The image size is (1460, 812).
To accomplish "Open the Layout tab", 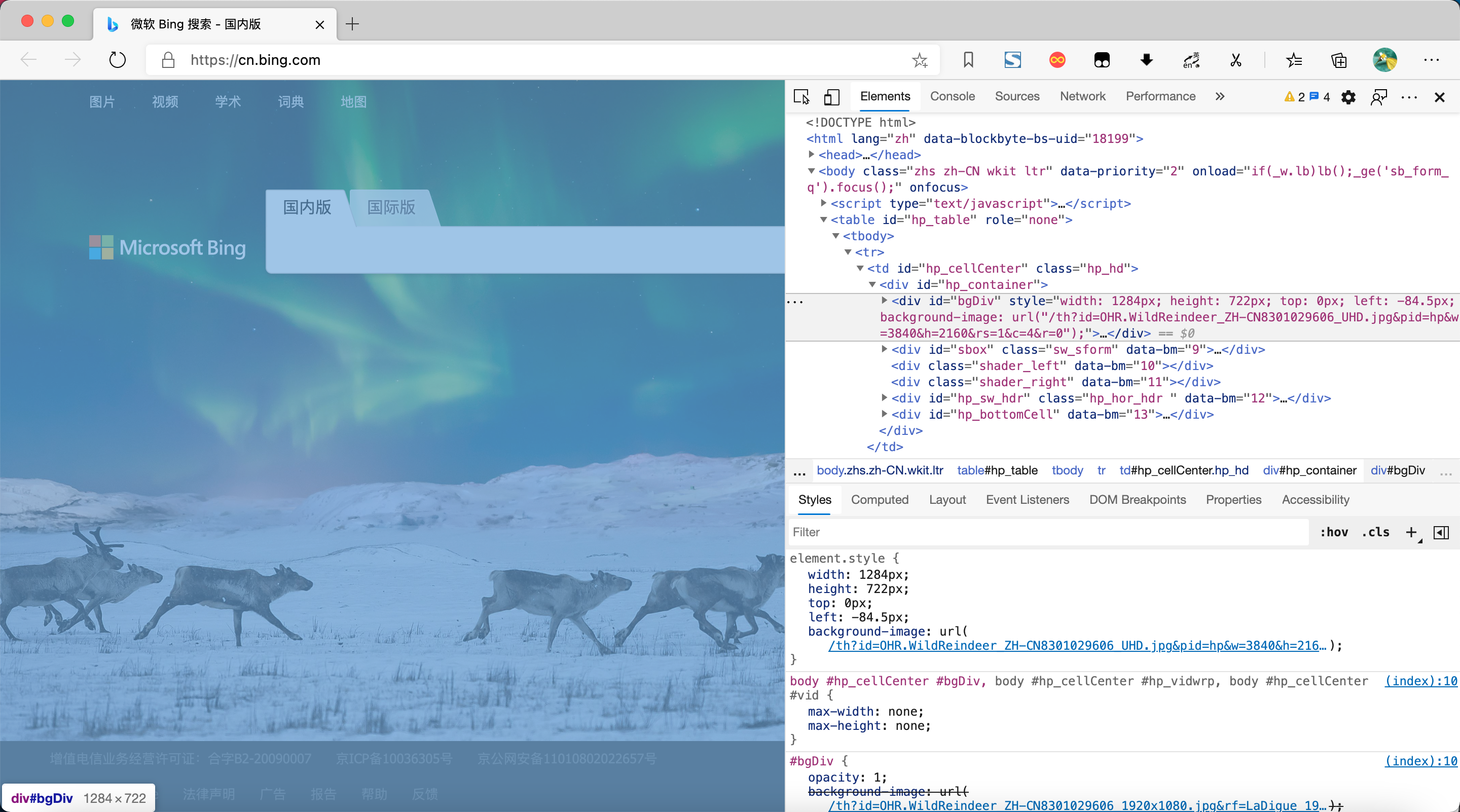I will coord(947,499).
